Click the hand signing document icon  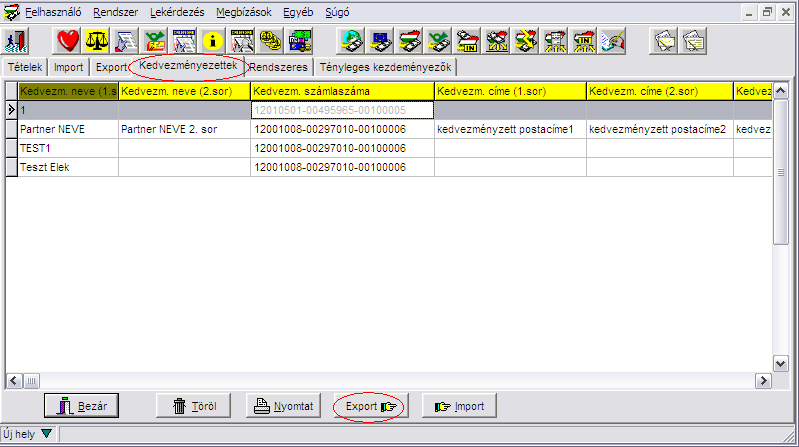pos(612,41)
